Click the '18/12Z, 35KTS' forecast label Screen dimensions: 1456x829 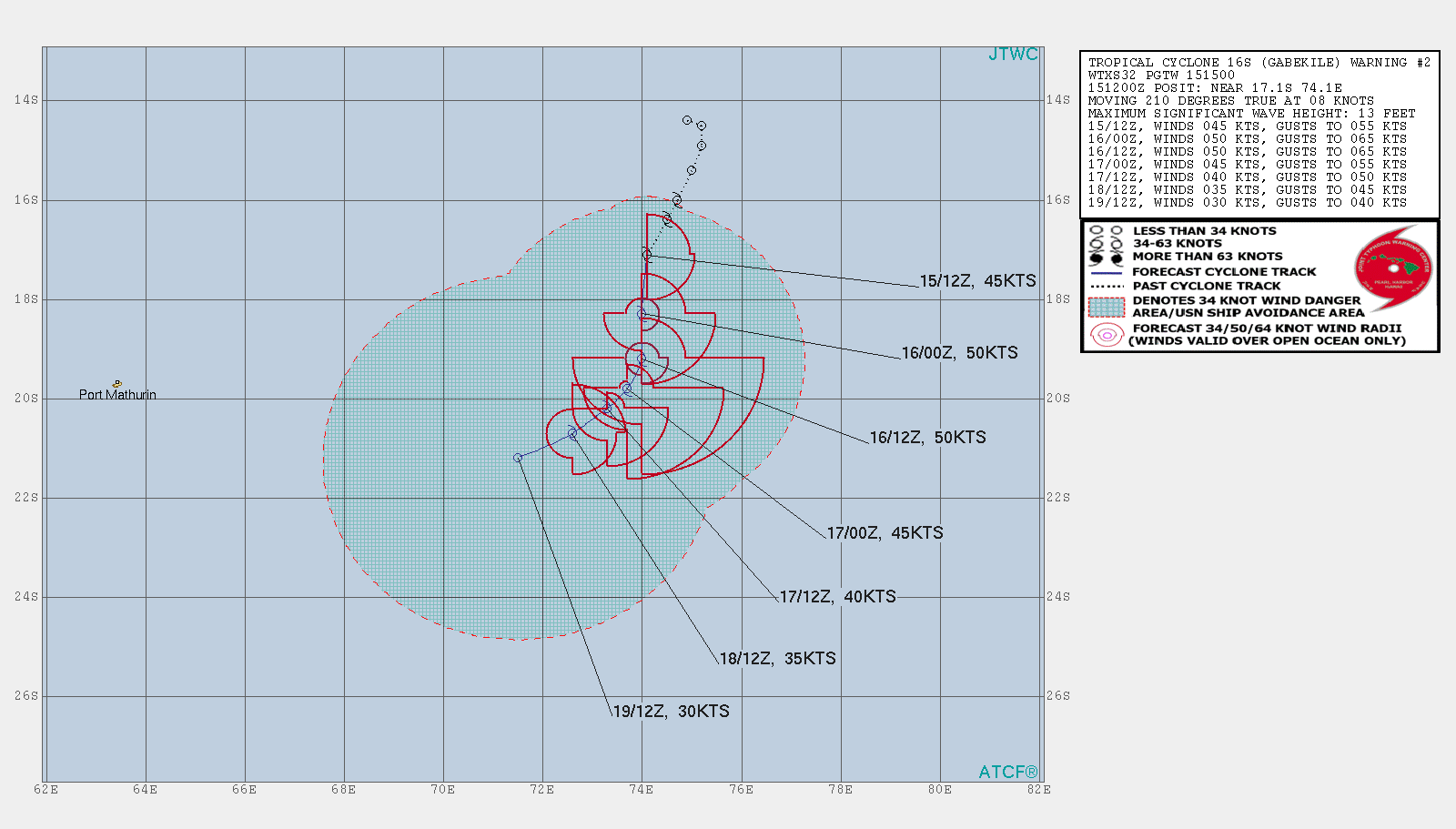pyautogui.click(x=777, y=659)
